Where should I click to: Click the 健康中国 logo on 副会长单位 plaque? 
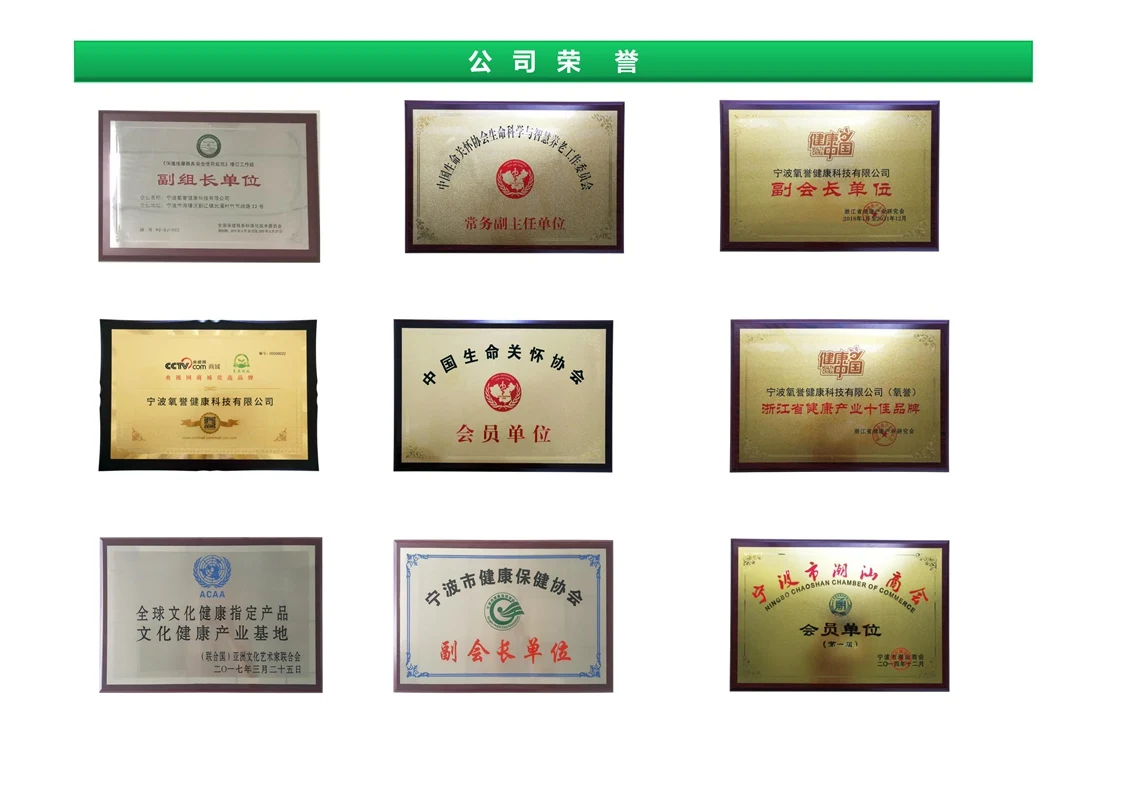[x=830, y=145]
